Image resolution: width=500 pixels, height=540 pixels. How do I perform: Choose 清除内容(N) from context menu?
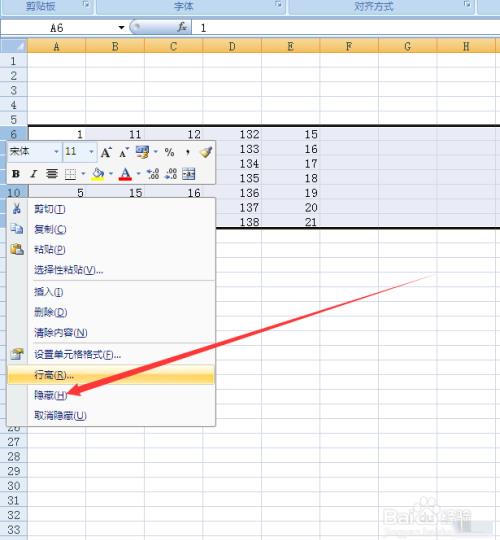(110, 333)
